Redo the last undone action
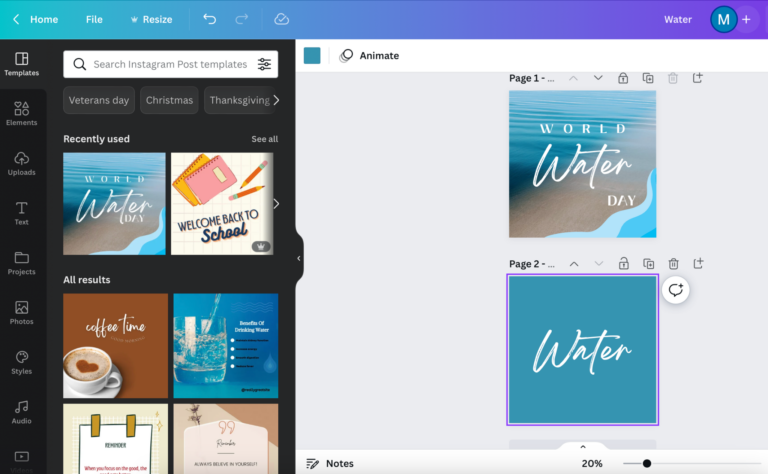 (241, 19)
